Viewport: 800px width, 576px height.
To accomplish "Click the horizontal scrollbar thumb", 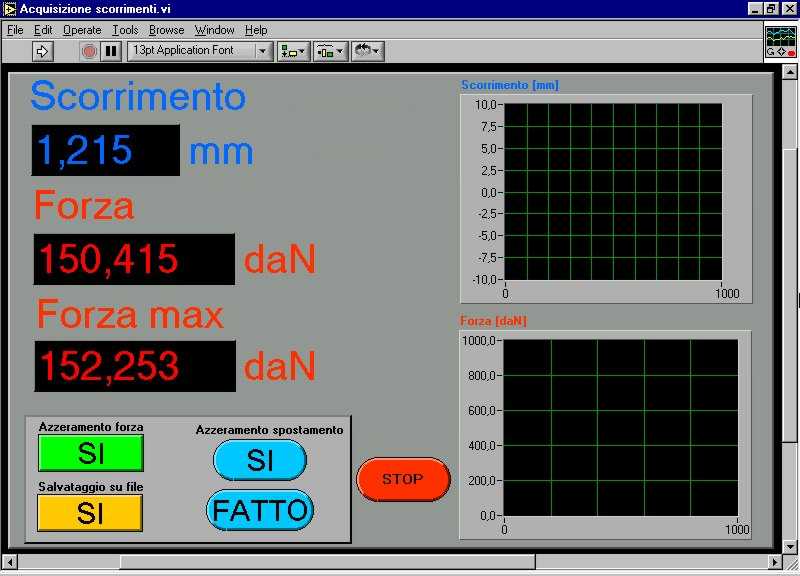I will (328, 562).
